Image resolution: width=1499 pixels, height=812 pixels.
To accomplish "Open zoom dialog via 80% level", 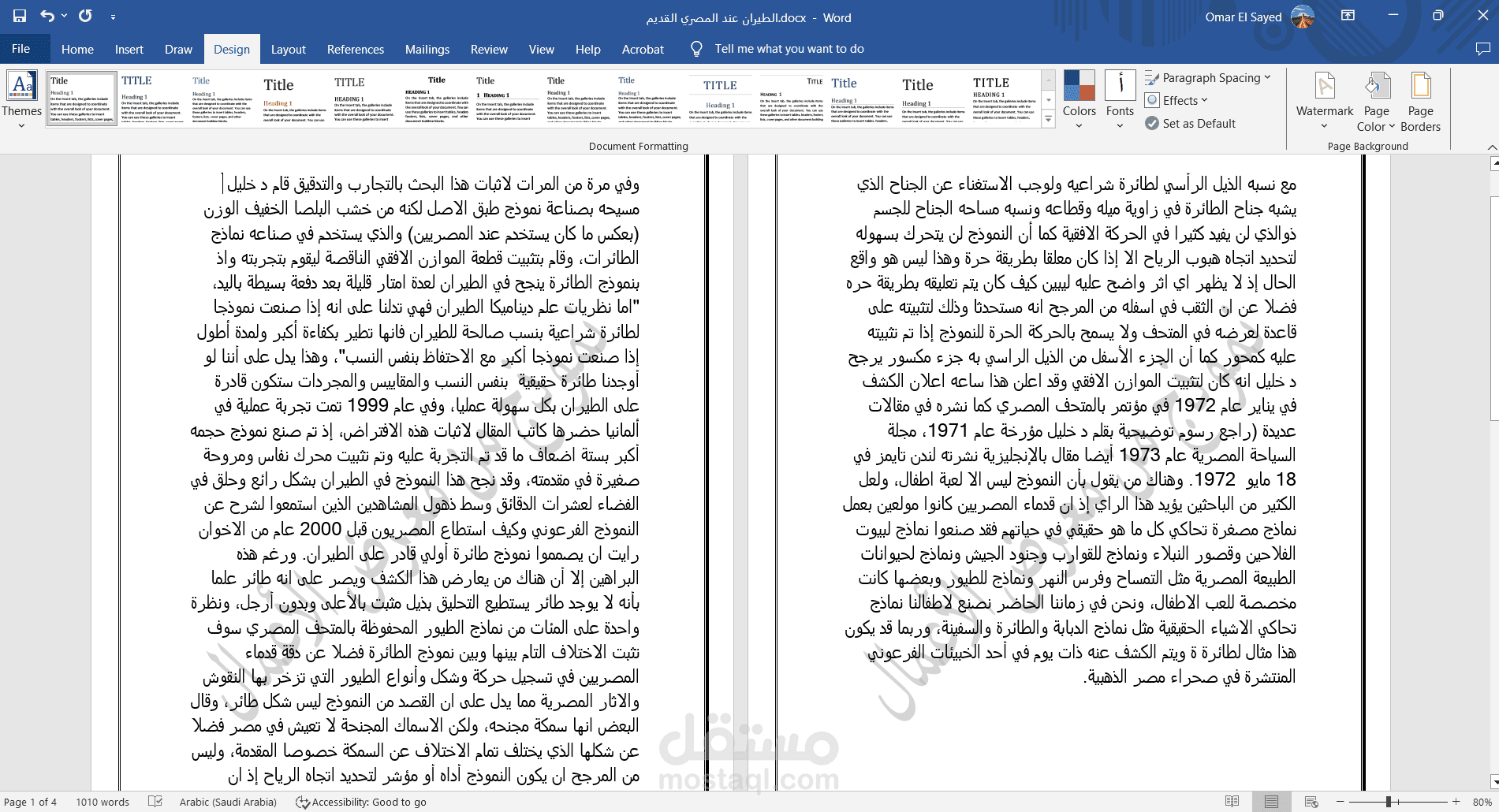I will pos(1482,802).
